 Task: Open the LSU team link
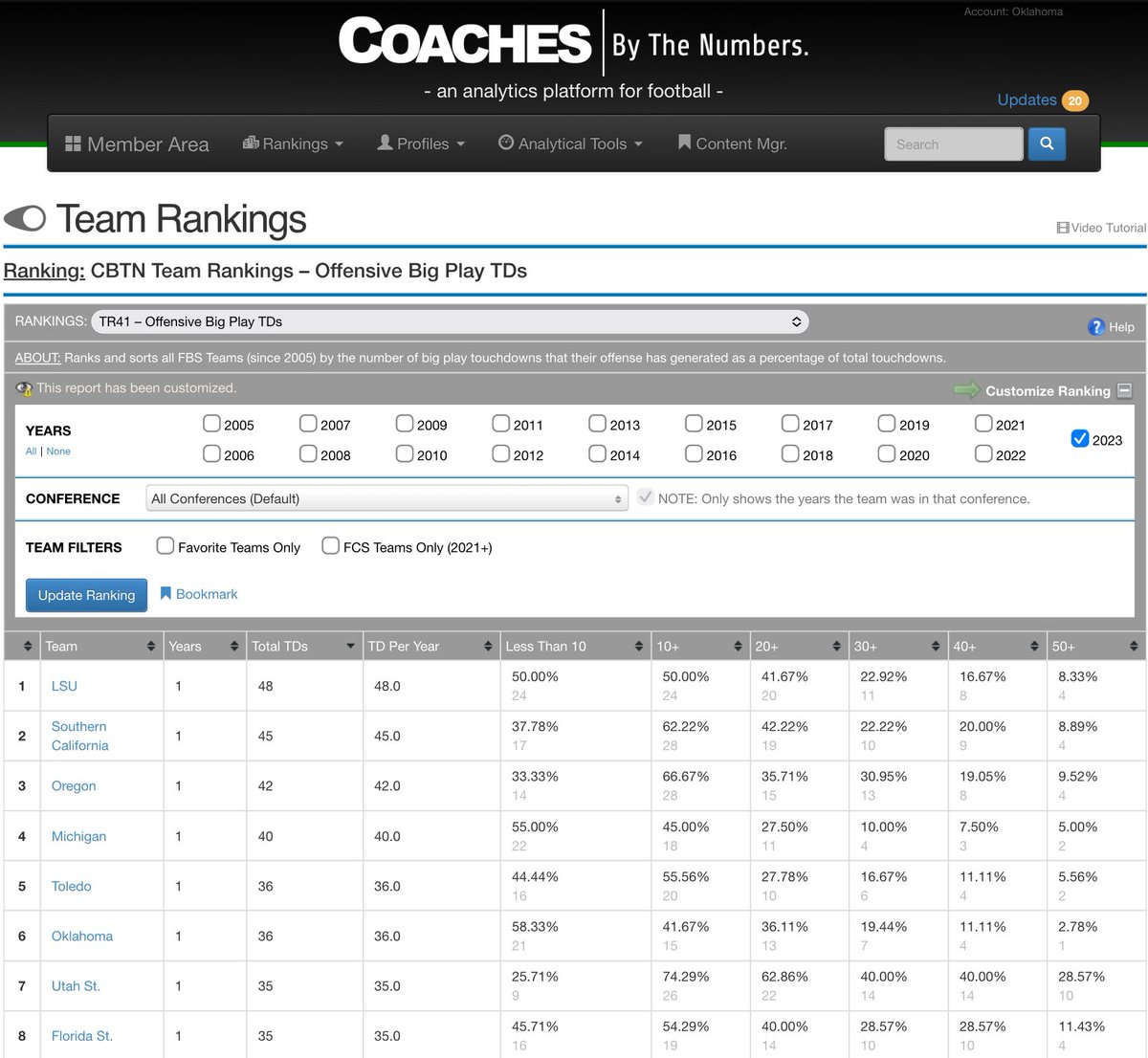tap(64, 686)
